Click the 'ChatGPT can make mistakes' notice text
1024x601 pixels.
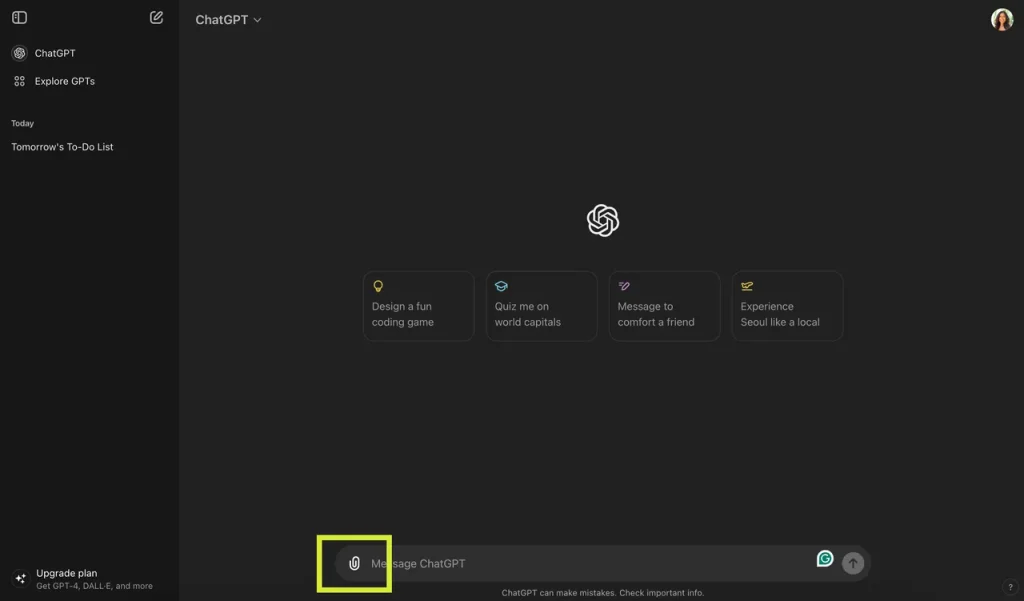(602, 593)
